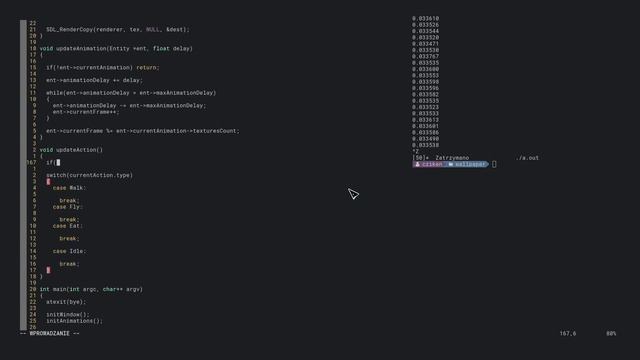Viewport: 640px width, 360px height.
Task: Click the 'case Fly:' line
Action: tap(68, 207)
